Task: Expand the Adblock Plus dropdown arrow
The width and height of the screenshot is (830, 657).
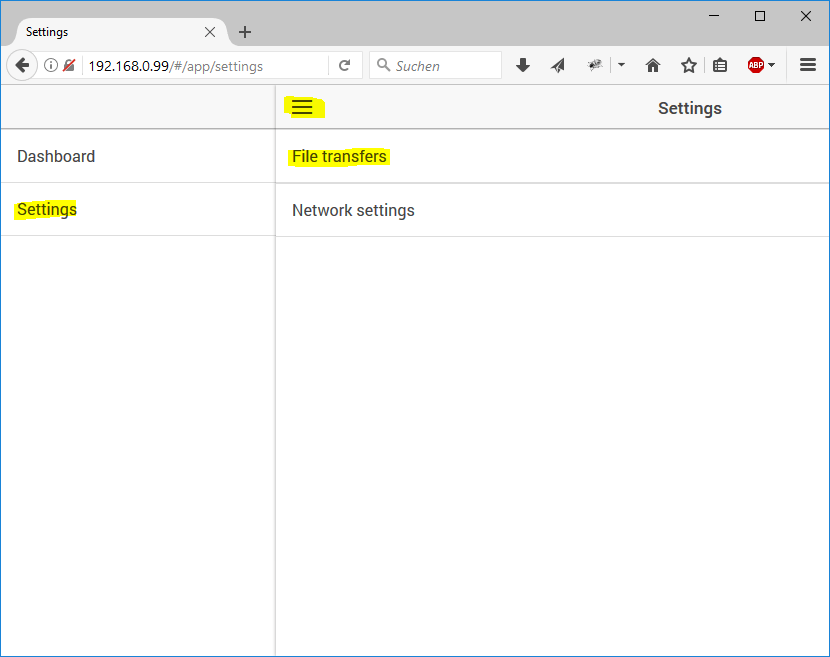Action: [772, 66]
